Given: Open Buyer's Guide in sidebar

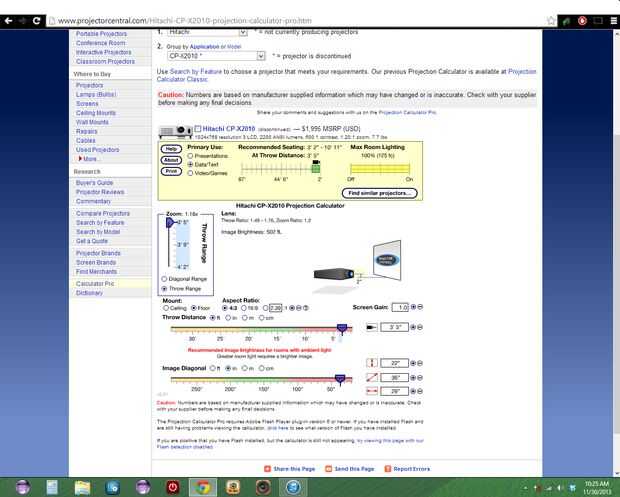Looking at the screenshot, I should pos(95,183).
